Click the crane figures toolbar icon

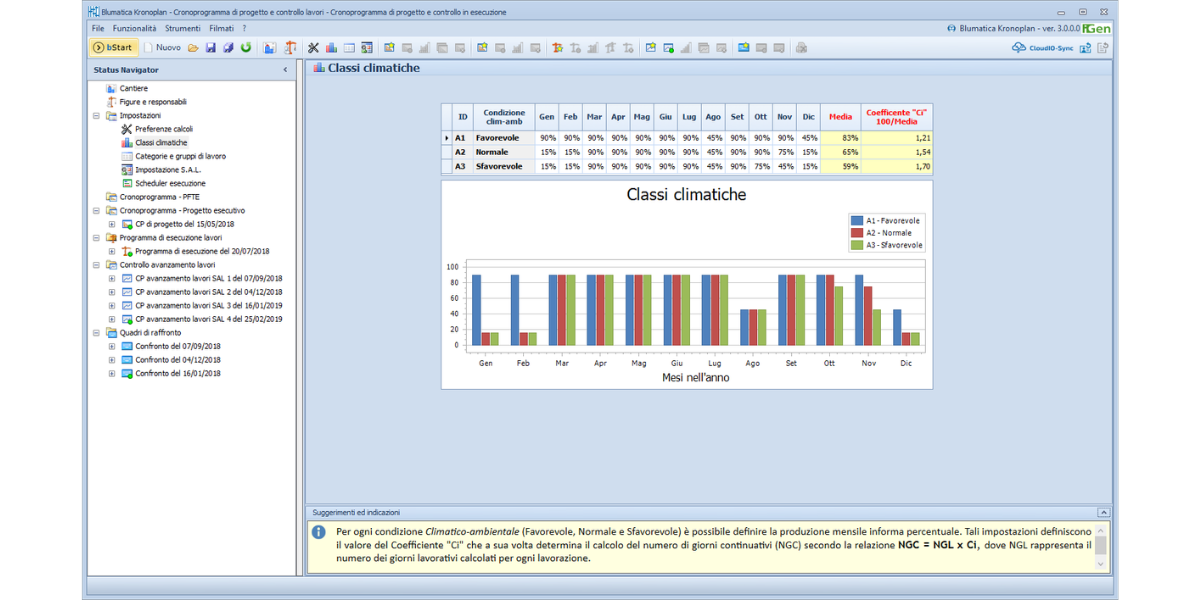(290, 47)
